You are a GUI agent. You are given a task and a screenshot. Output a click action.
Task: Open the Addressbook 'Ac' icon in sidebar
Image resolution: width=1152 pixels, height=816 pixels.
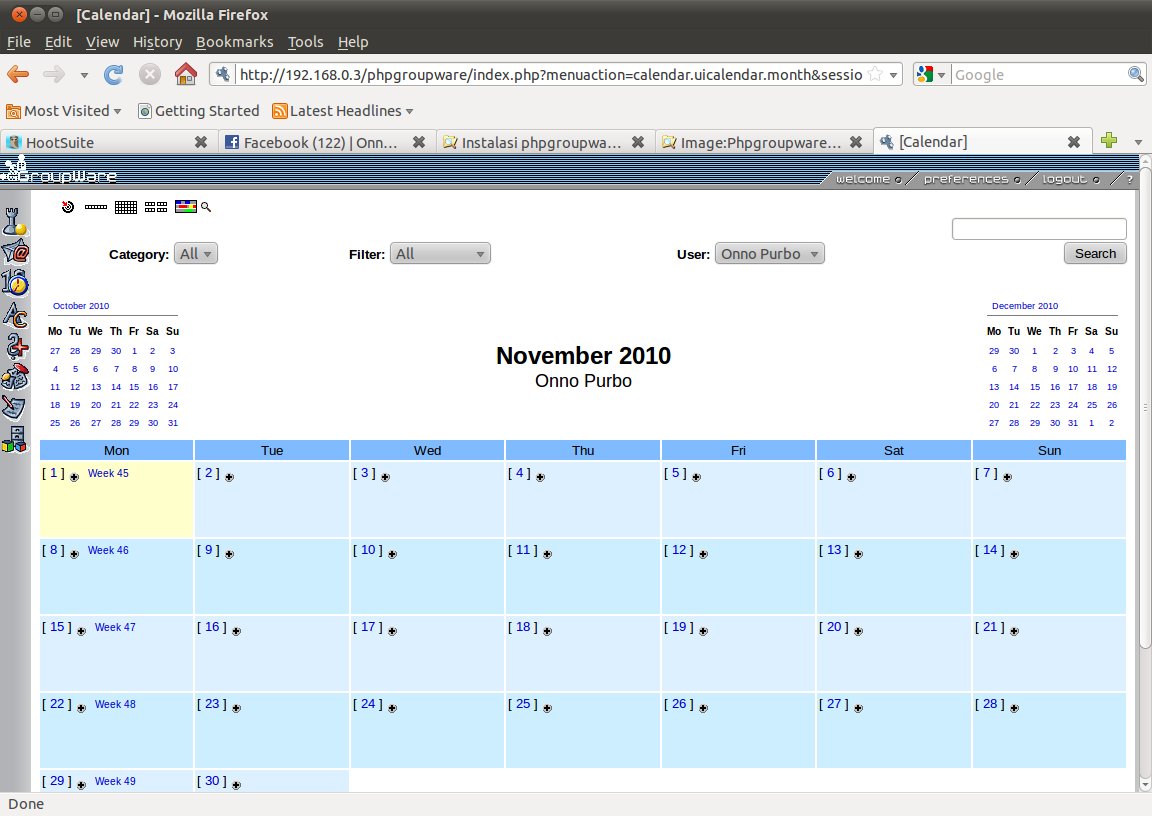tap(15, 314)
